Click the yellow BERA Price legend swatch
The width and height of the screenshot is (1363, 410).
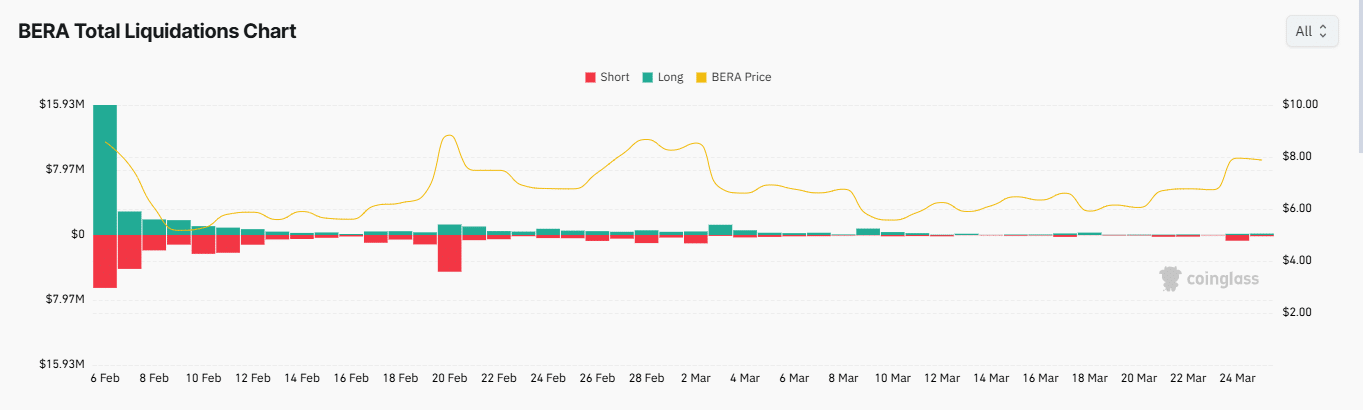[701, 77]
